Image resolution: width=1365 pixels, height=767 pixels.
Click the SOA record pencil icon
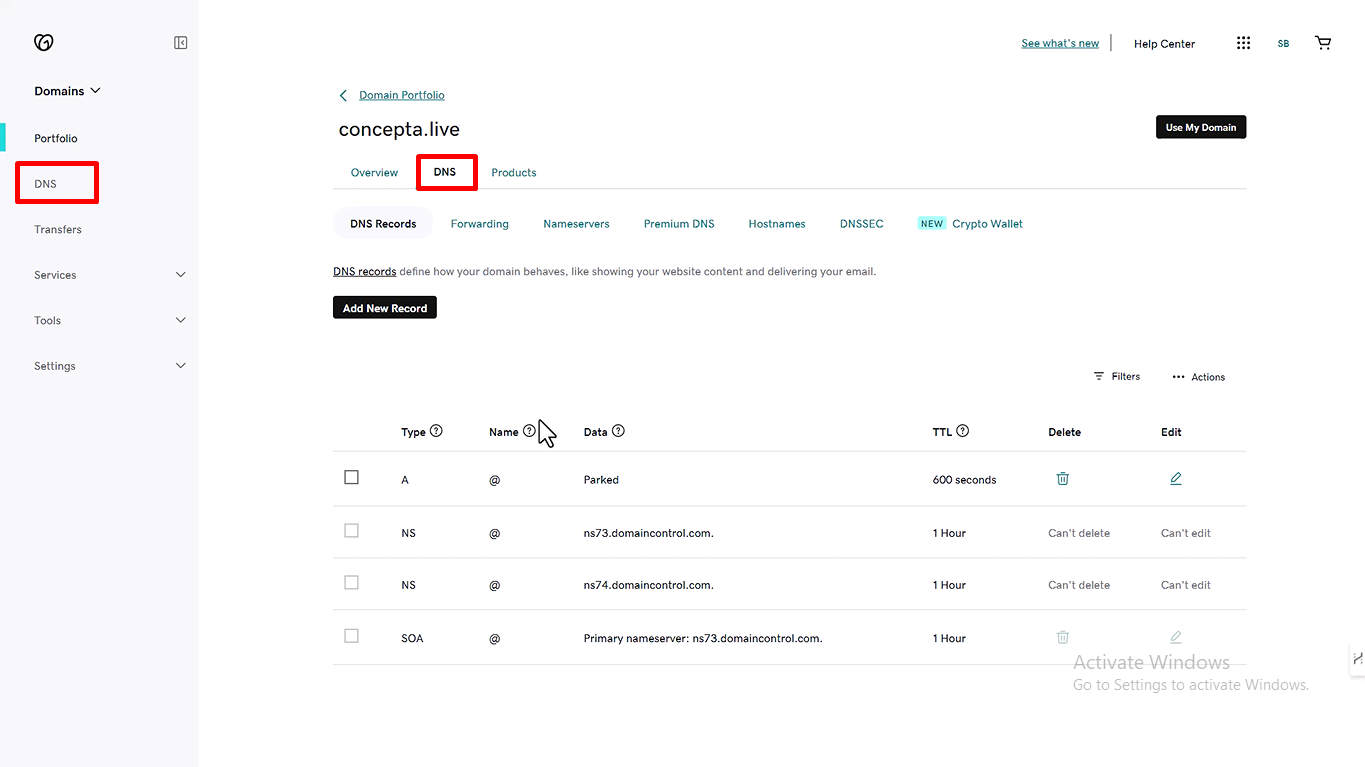coord(1176,637)
